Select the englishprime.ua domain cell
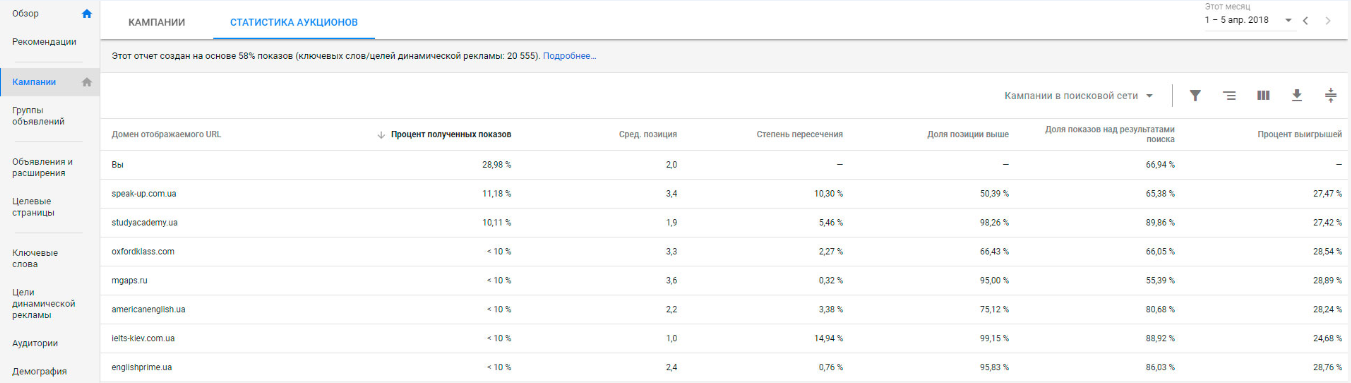The width and height of the screenshot is (1351, 383). [142, 368]
